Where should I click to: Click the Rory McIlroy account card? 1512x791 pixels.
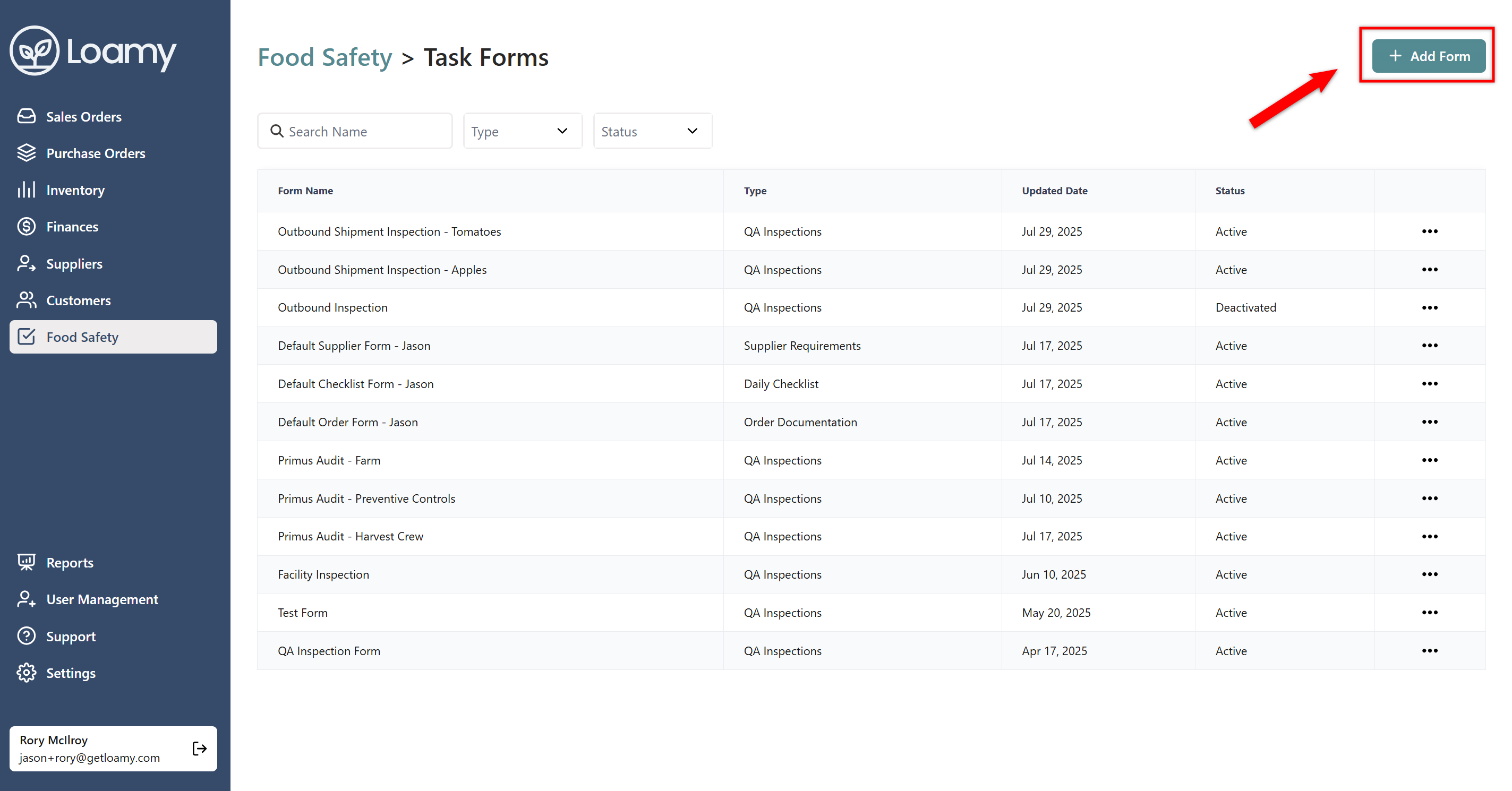113,748
